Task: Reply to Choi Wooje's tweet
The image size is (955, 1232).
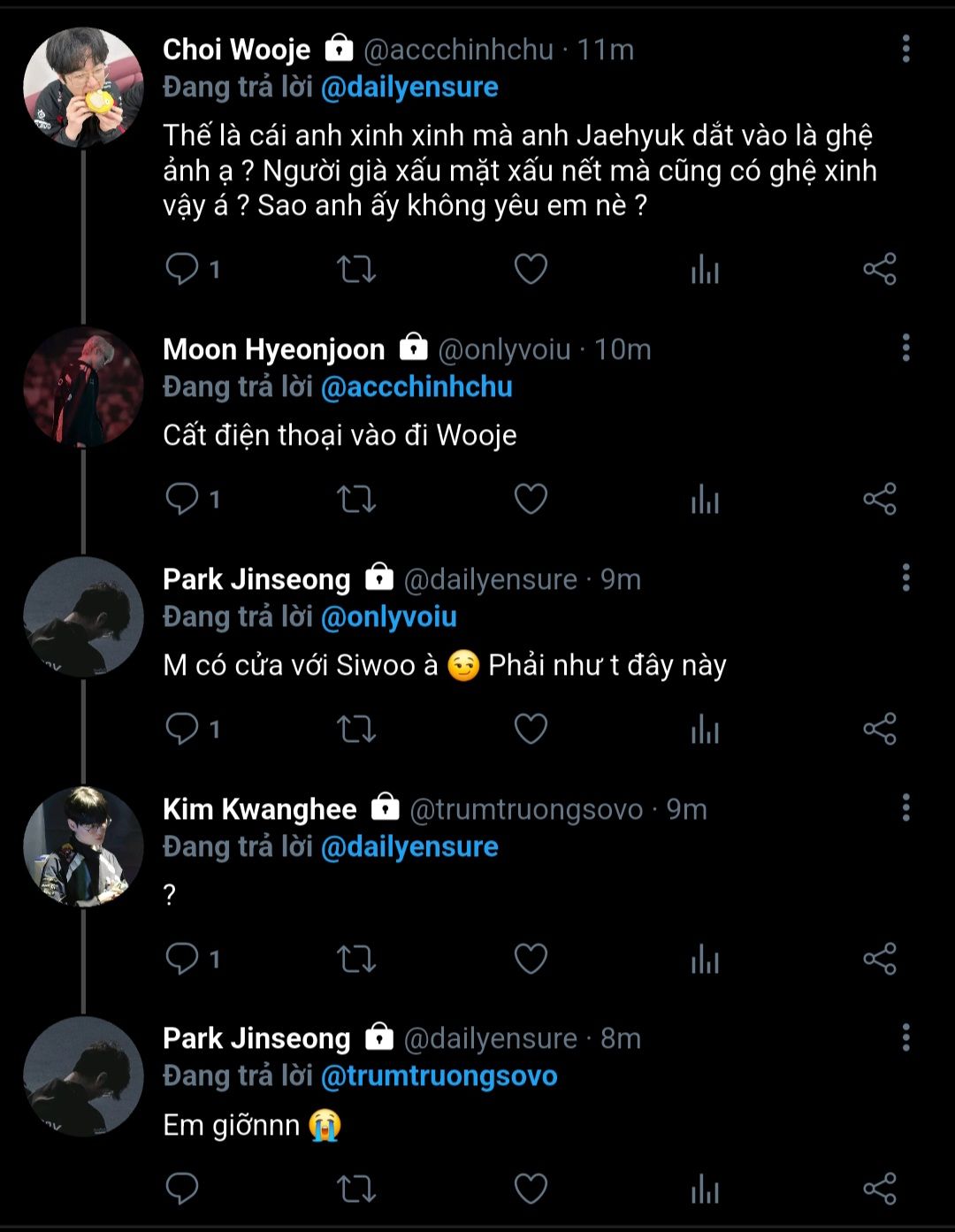Action: (x=183, y=269)
